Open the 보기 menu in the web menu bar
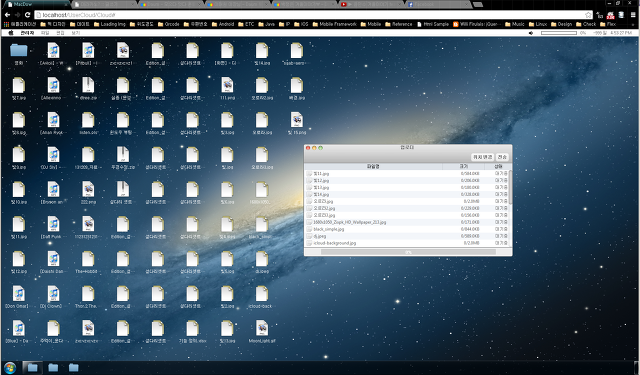The height and width of the screenshot is (375, 640). (x=76, y=33)
